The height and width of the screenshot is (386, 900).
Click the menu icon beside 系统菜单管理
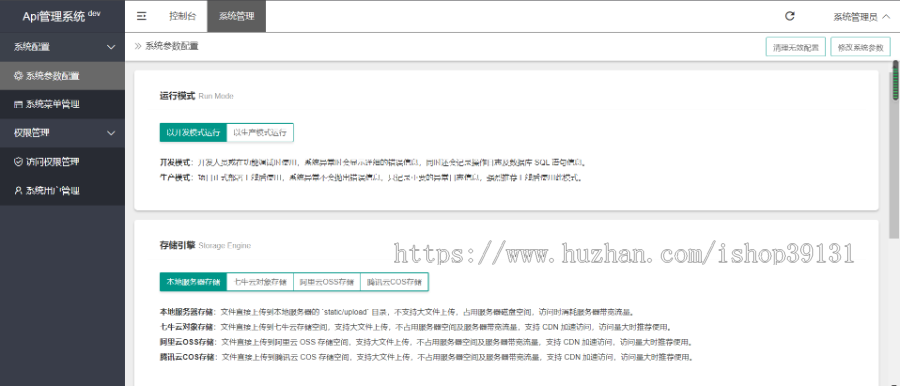tap(18, 105)
